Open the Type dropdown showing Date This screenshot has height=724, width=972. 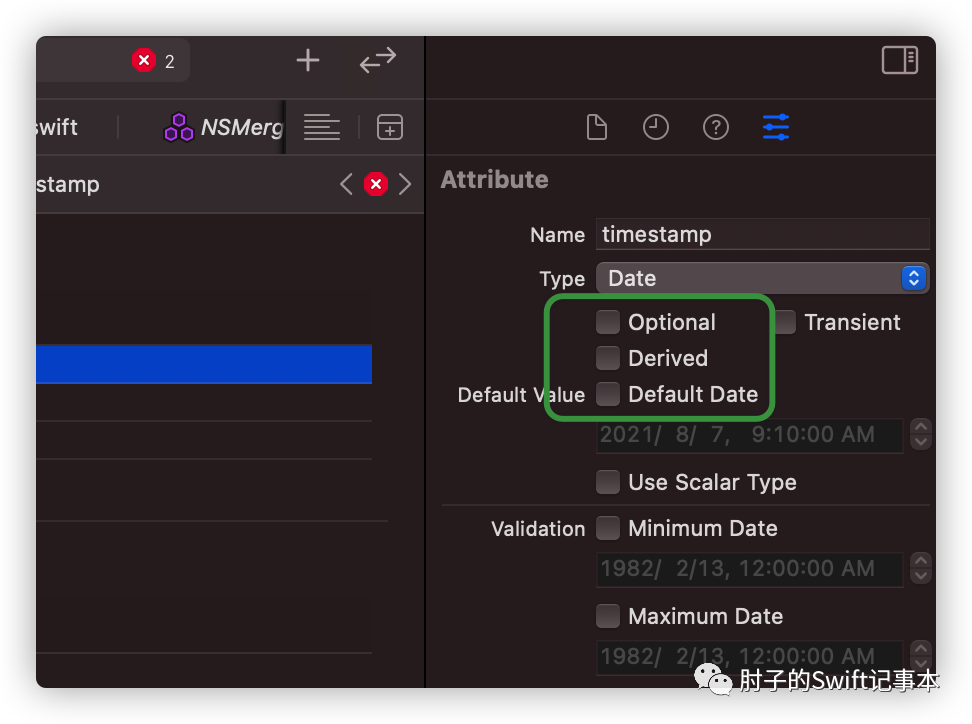pos(762,278)
